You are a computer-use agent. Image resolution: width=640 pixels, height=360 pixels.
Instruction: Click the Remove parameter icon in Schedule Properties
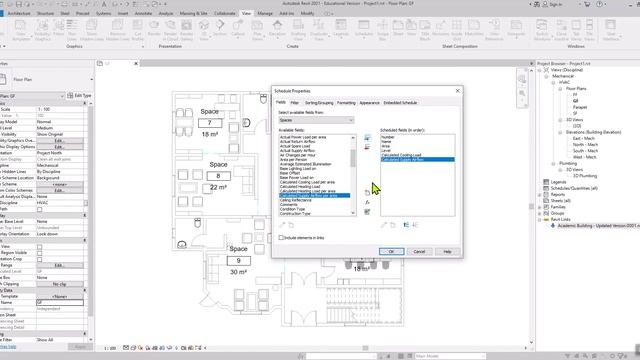(367, 147)
